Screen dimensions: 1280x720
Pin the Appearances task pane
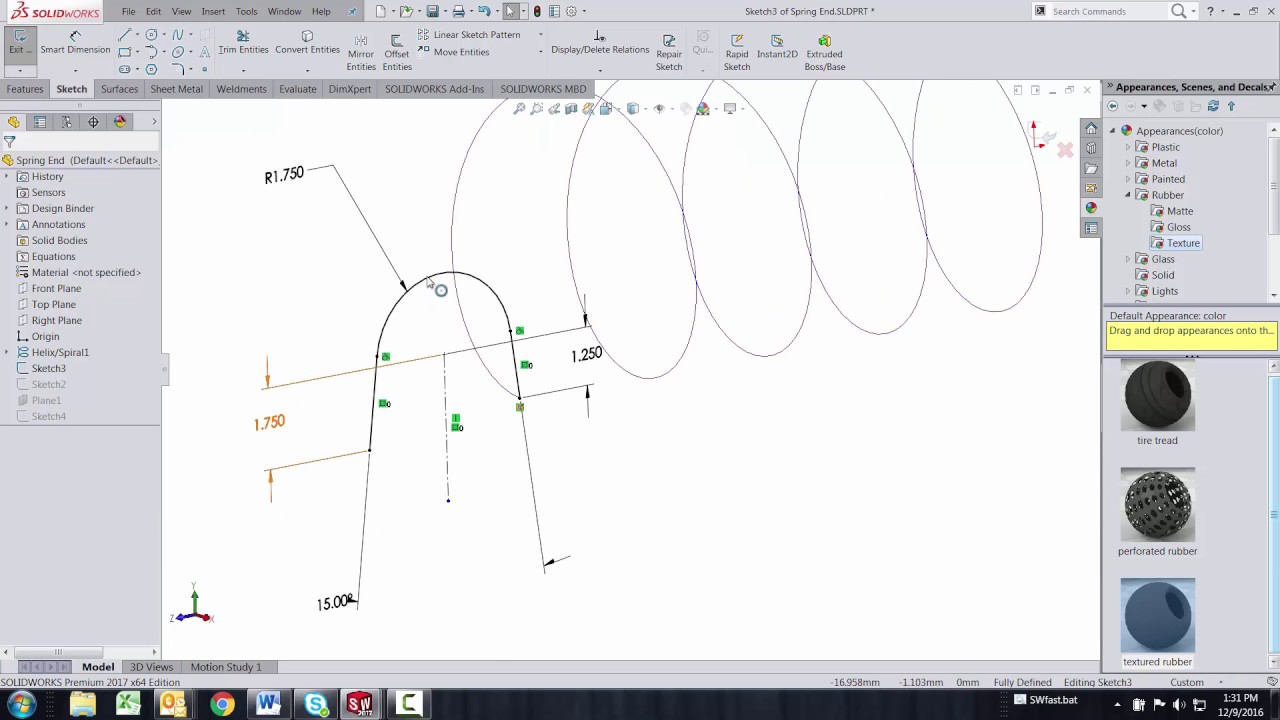1273,87
